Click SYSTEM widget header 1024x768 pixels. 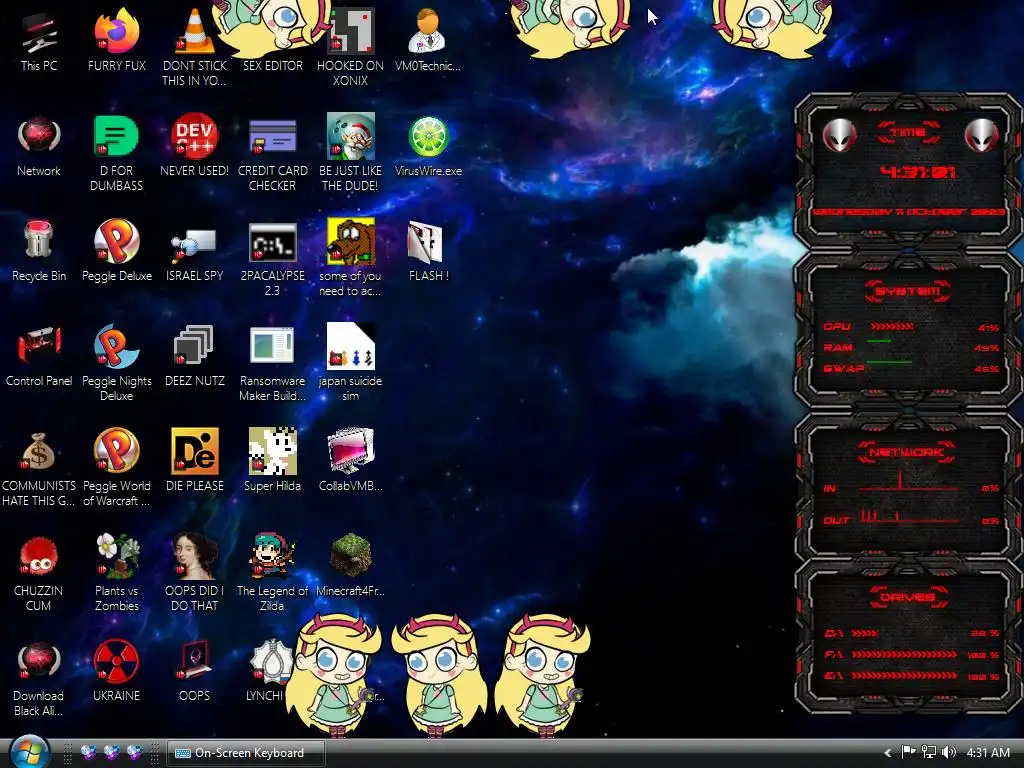pos(908,291)
